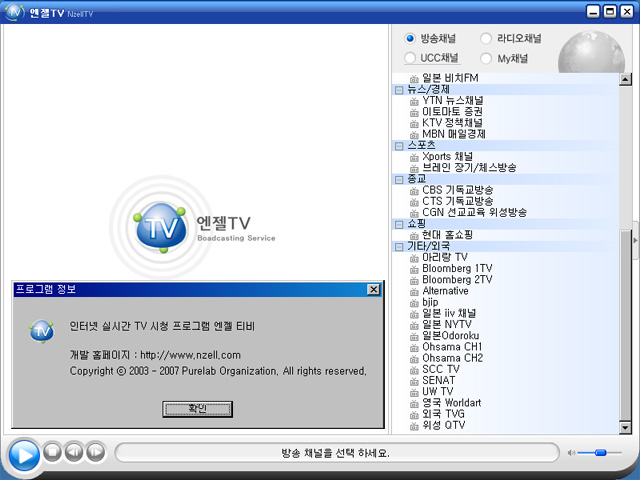This screenshot has width=640, height=480.
Task: Adjust the volume slider handle
Action: [x=600, y=452]
